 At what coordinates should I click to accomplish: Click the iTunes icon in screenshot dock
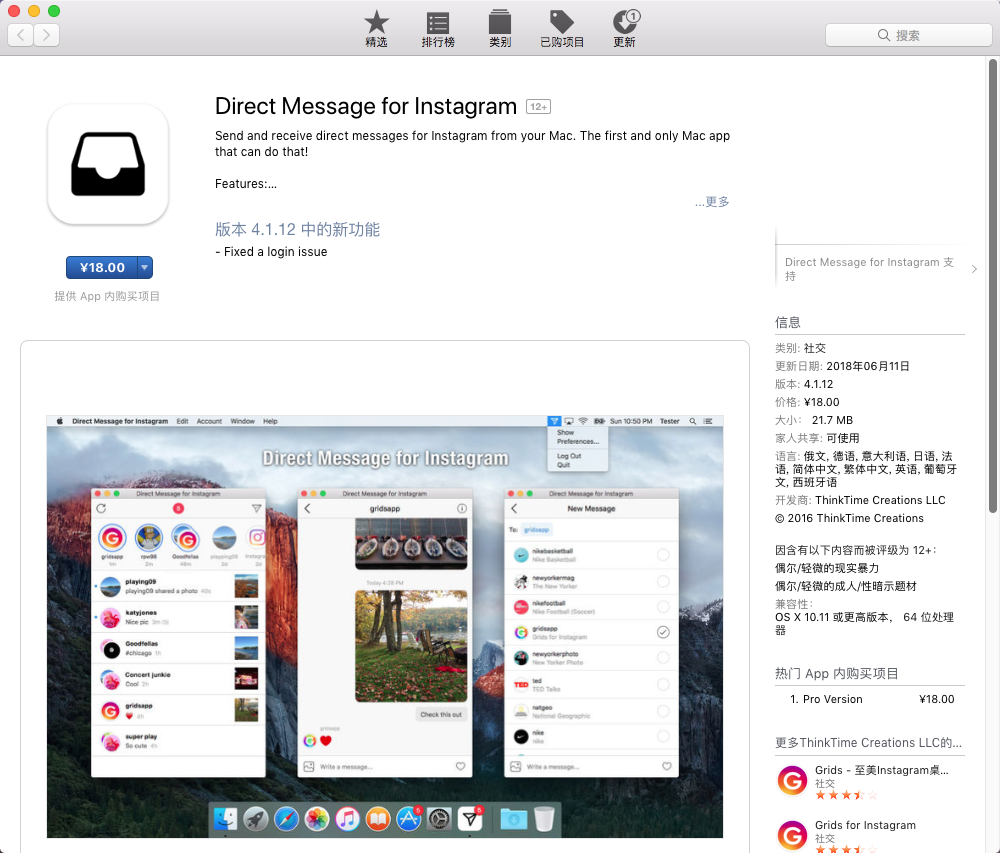pos(348,819)
